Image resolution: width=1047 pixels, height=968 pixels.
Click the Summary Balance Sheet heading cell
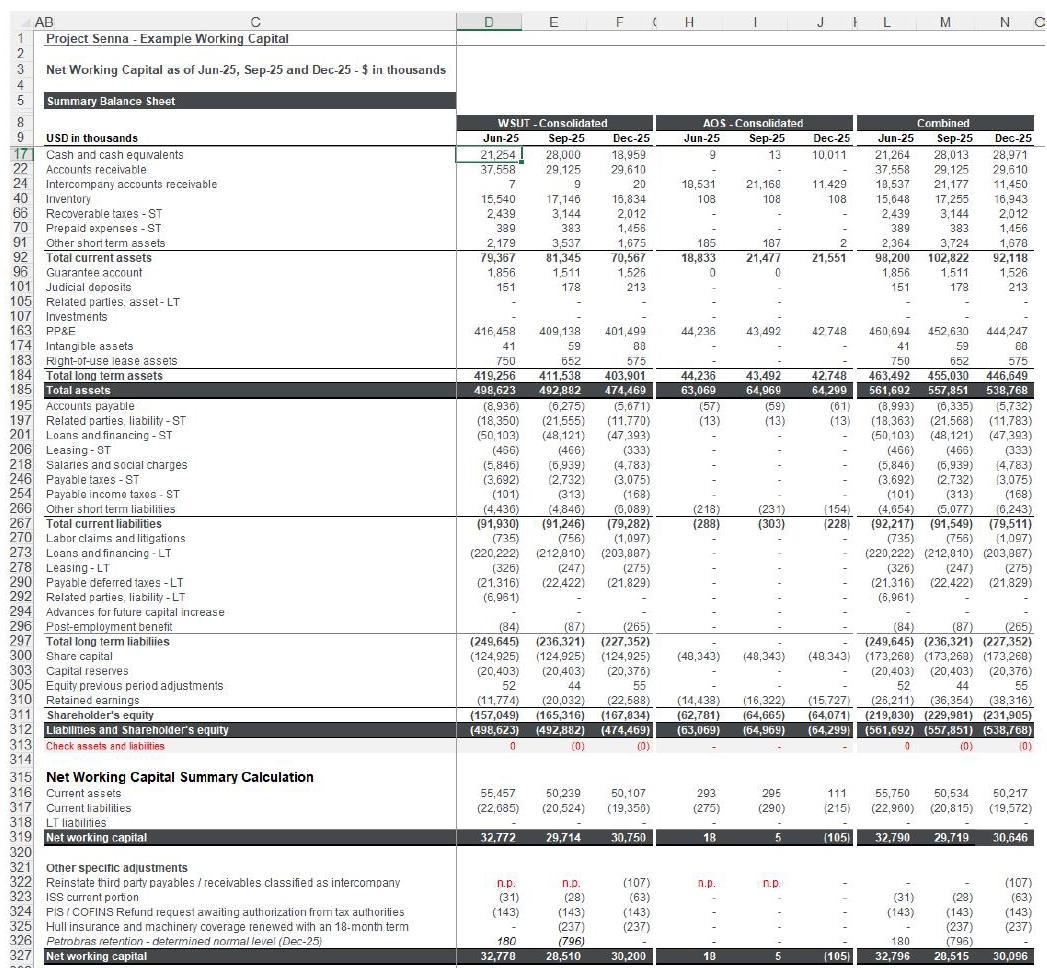point(111,101)
